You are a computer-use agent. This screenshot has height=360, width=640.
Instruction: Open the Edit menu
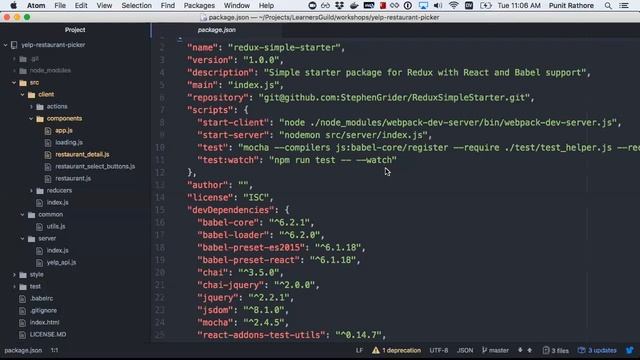point(81,5)
